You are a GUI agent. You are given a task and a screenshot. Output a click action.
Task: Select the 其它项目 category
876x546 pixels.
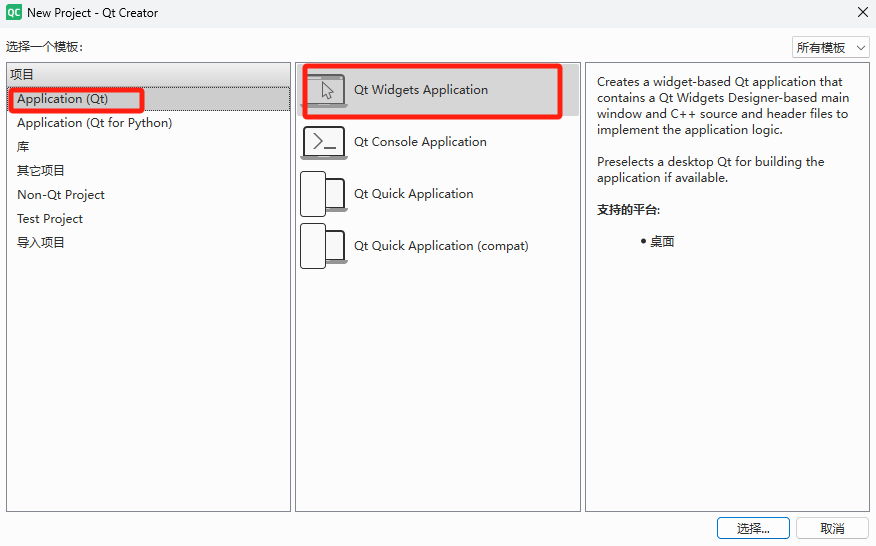click(148, 170)
